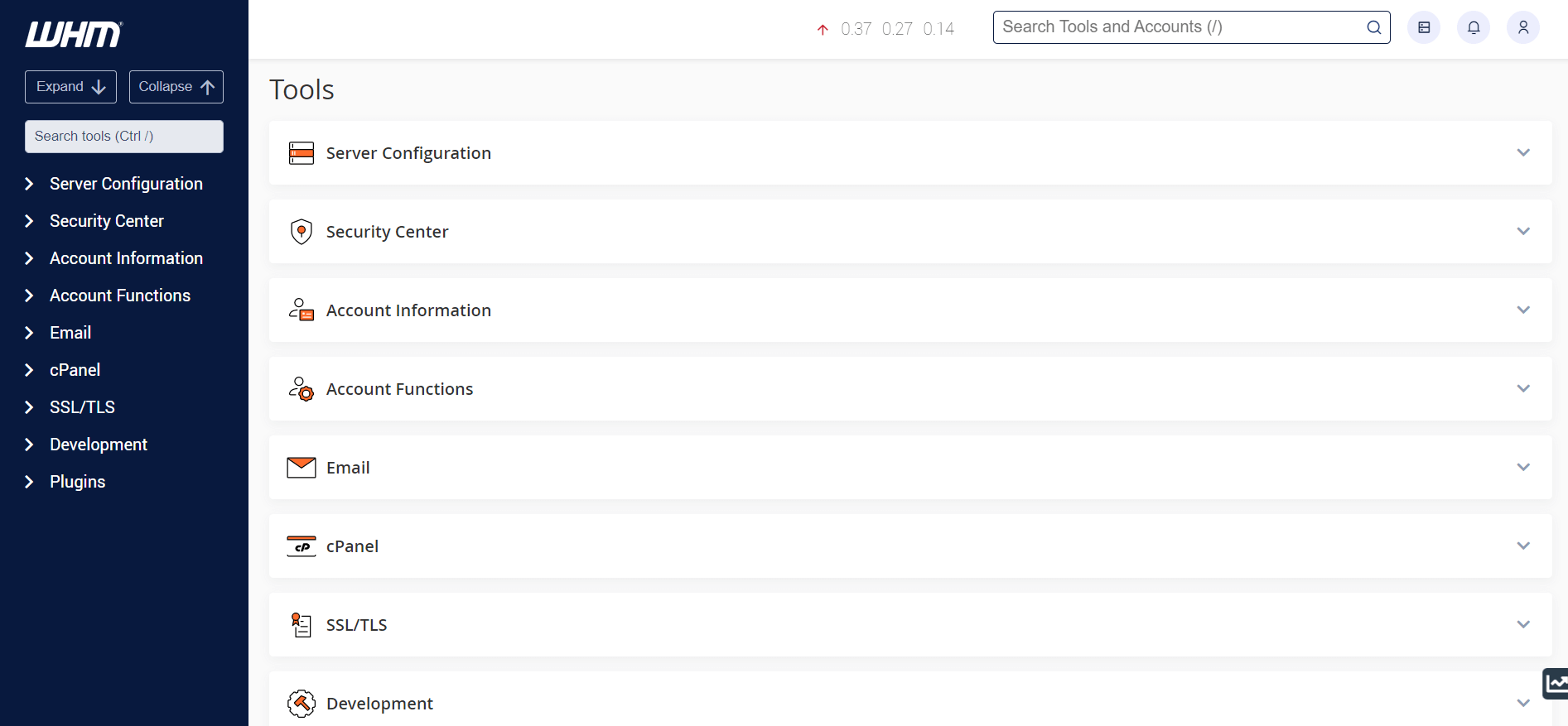Viewport: 1568px width, 726px height.
Task: Expand sidebar Security Center arrow
Action: coord(29,221)
